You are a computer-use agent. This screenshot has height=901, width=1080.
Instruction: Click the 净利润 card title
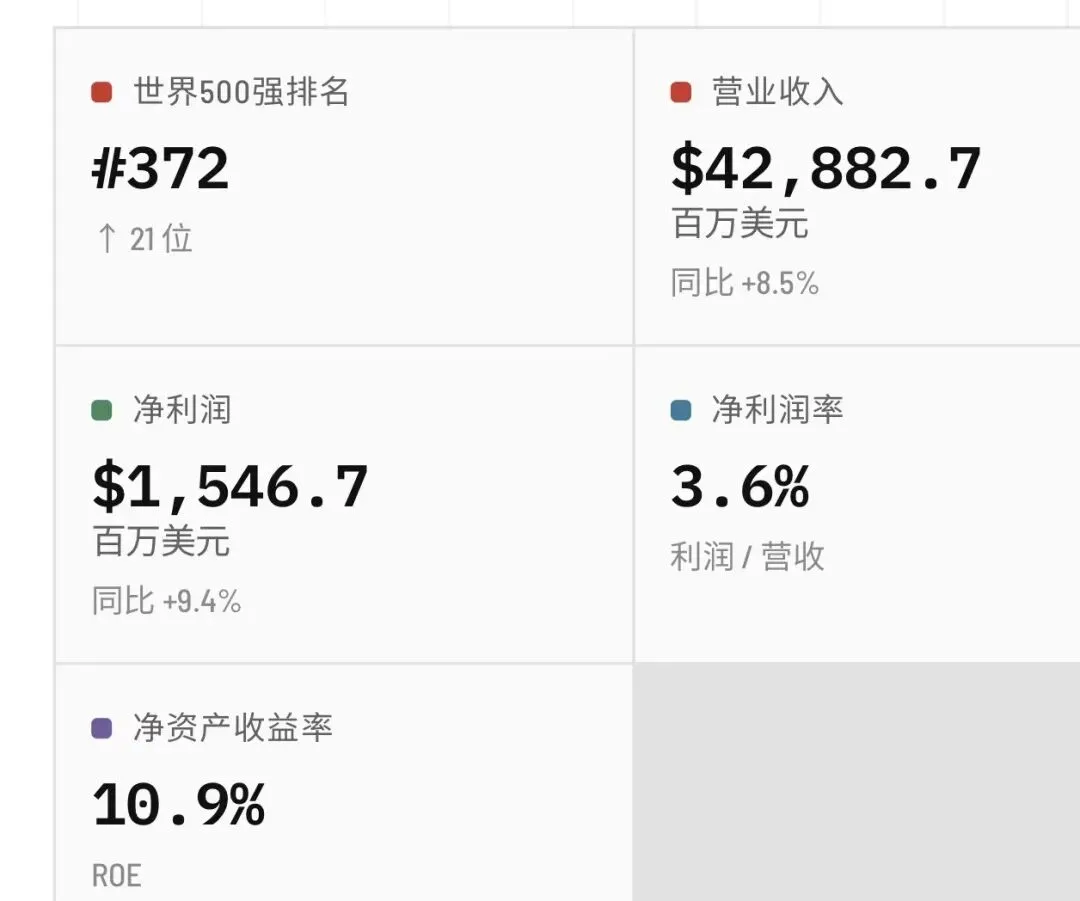click(183, 411)
